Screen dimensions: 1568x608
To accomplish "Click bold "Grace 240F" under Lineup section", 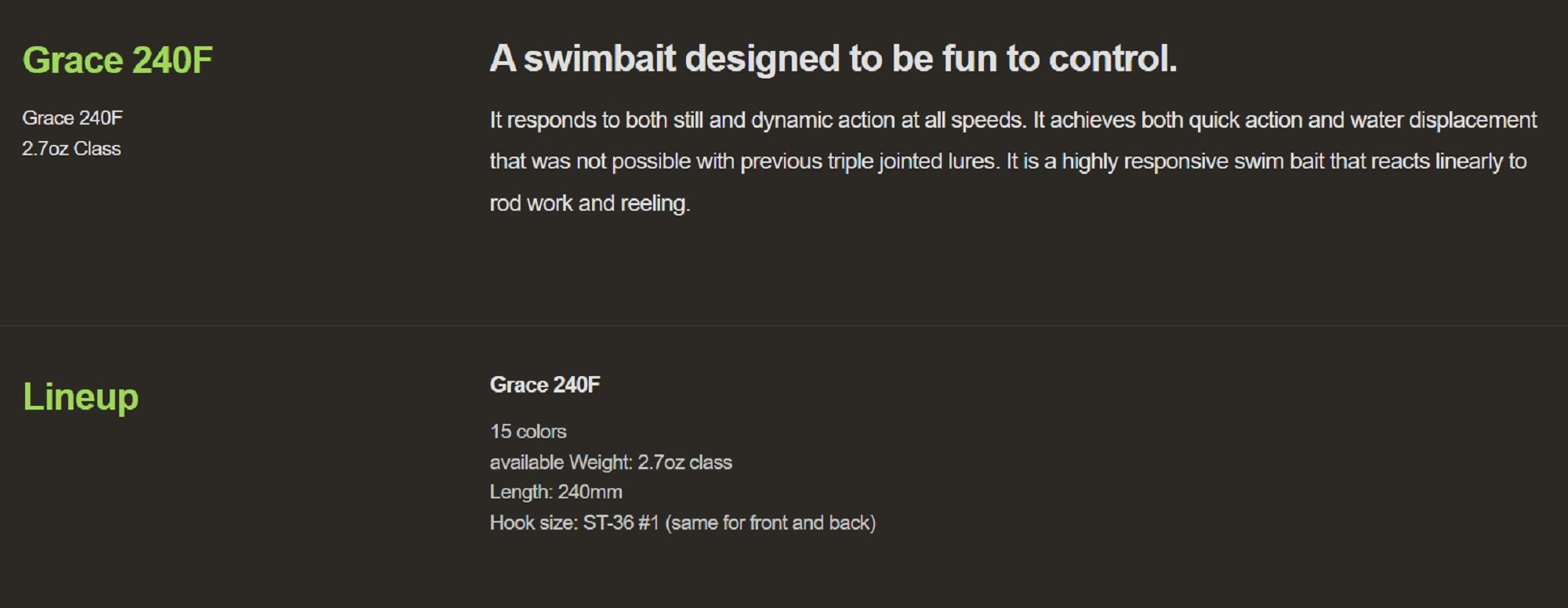I will [545, 385].
